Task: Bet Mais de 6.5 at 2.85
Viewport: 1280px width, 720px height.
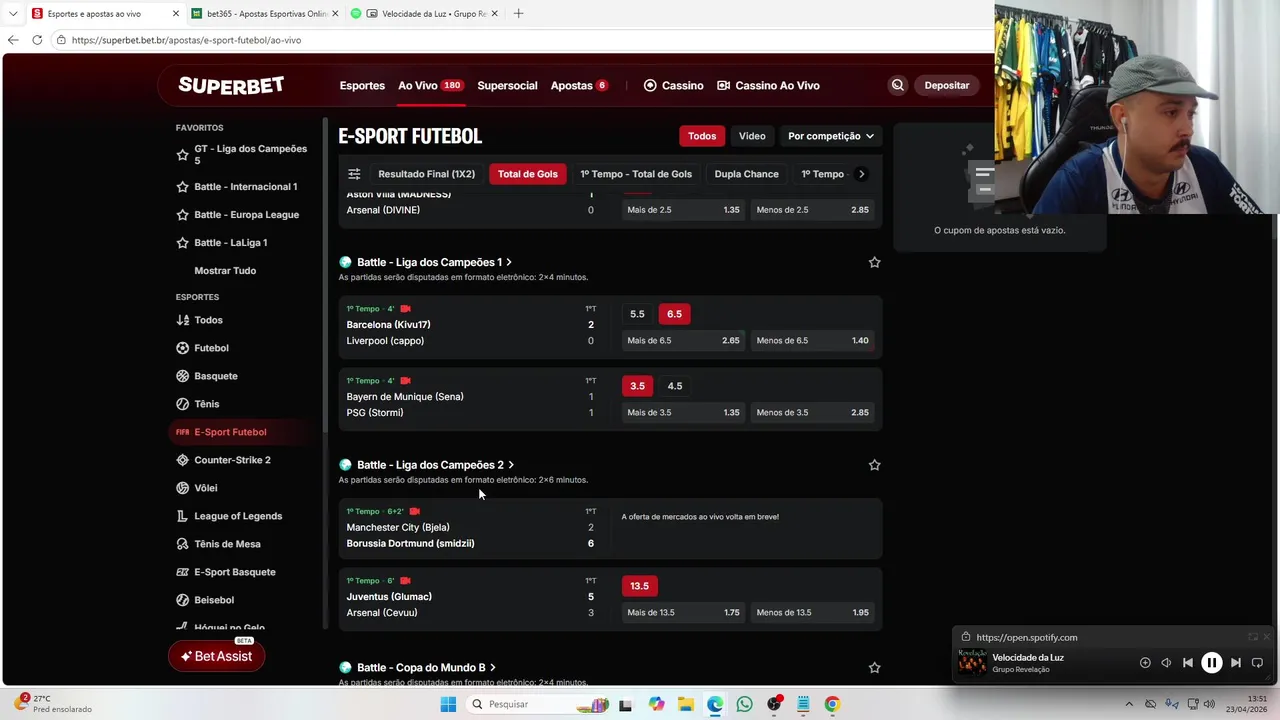Action: point(683,340)
